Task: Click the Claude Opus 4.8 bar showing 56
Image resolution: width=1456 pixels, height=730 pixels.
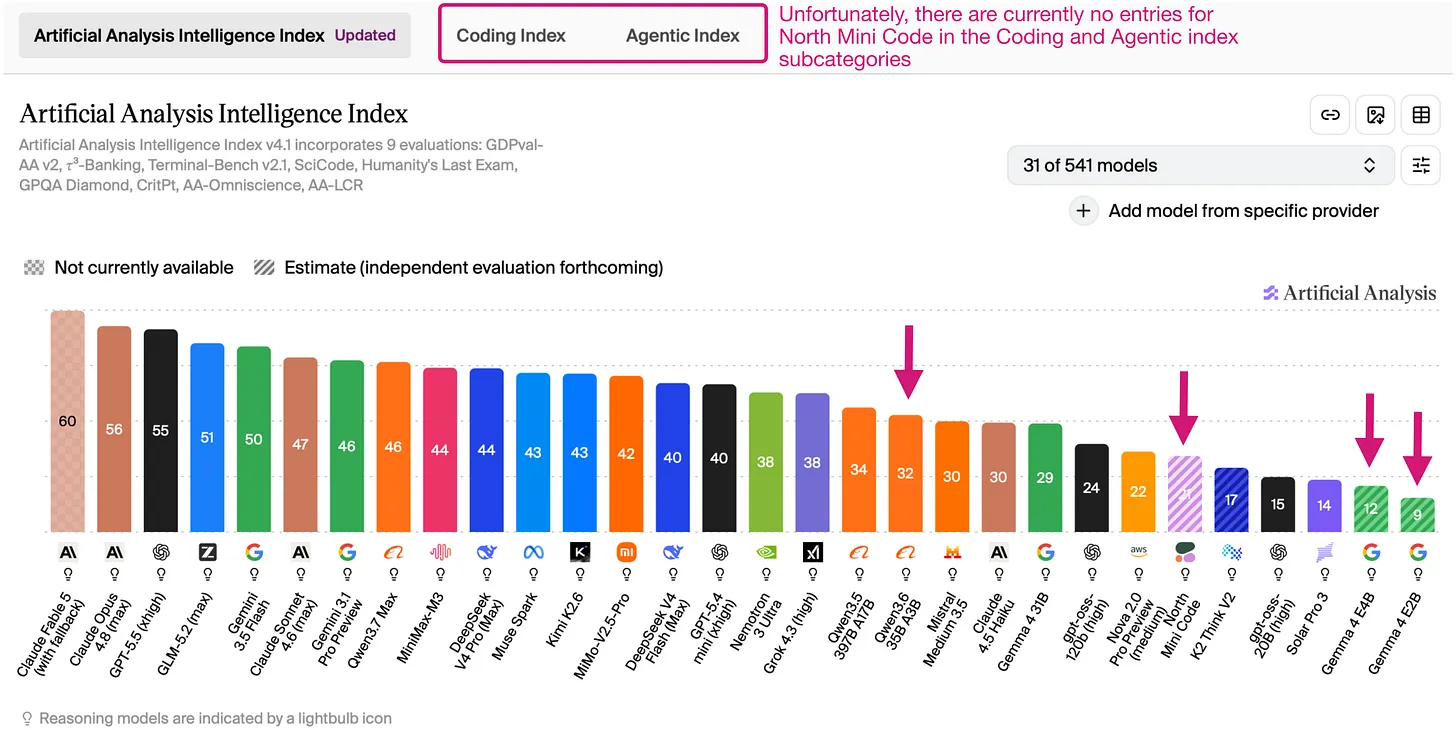Action: [x=114, y=429]
